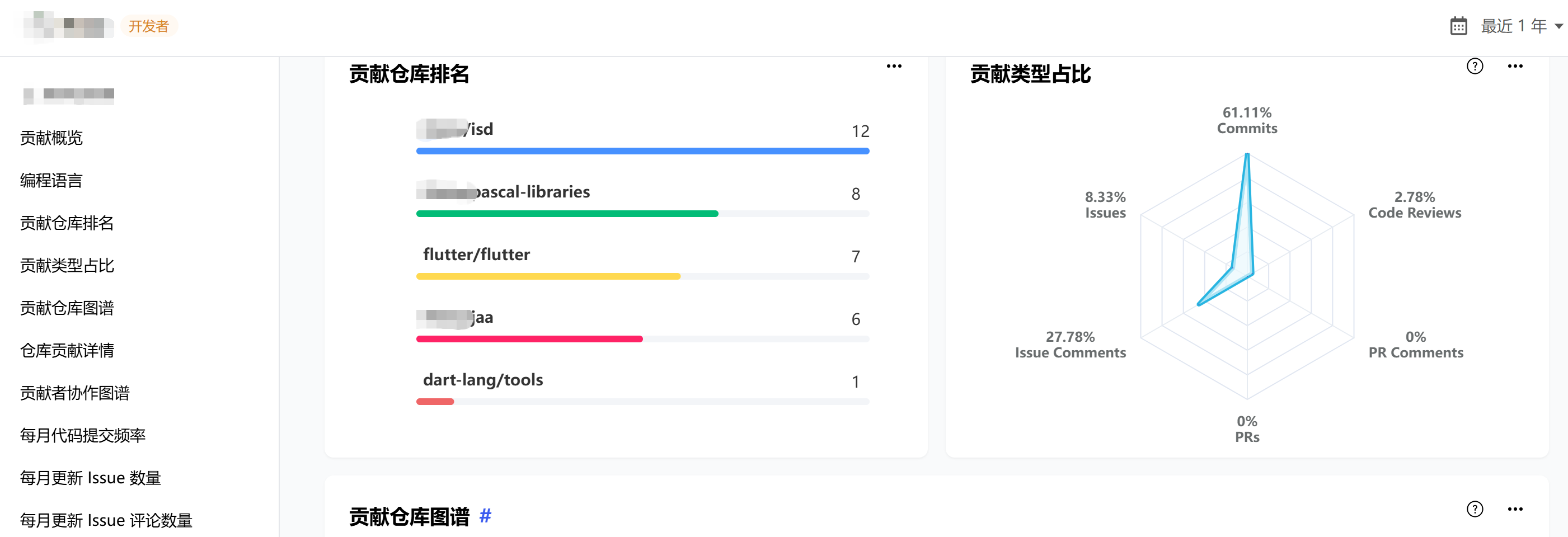Open the flutter/flutter repository entry
1568x537 pixels.
(x=477, y=254)
